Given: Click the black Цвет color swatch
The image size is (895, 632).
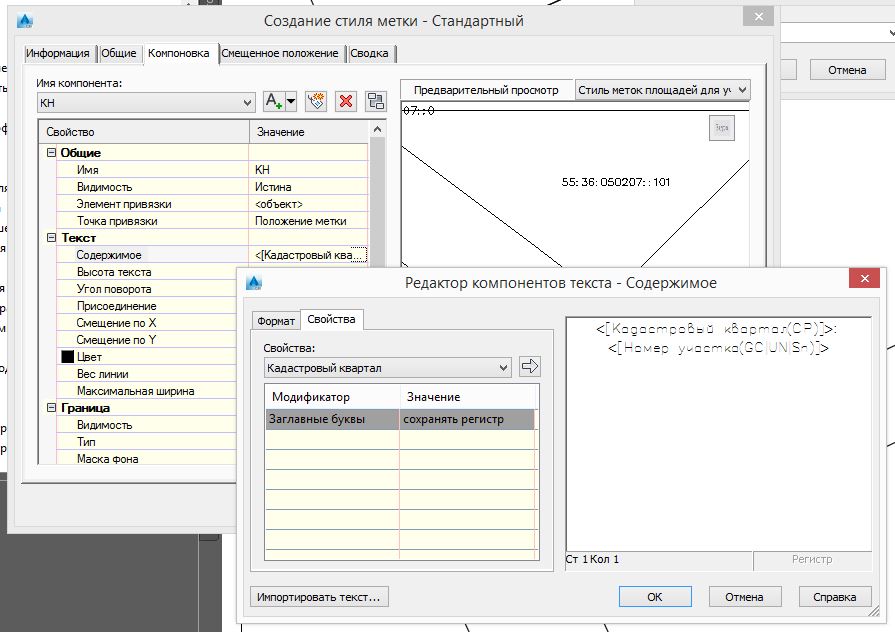Looking at the screenshot, I should coord(67,357).
